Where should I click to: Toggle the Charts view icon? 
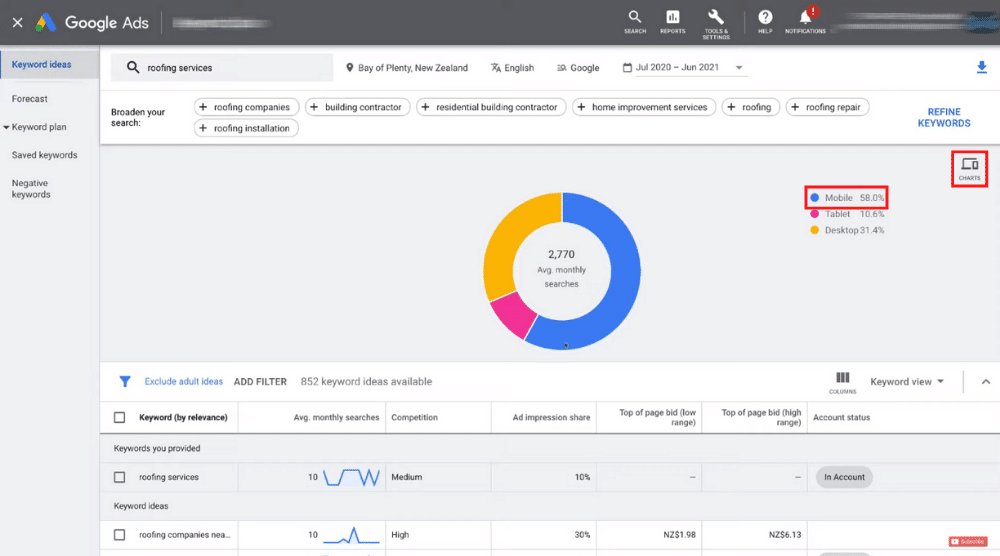tap(969, 168)
